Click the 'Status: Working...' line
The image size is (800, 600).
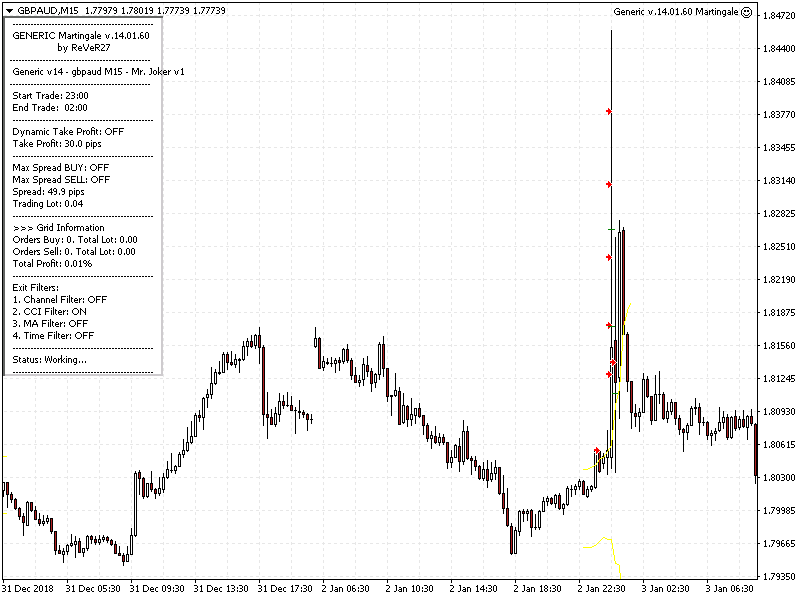pyautogui.click(x=49, y=360)
